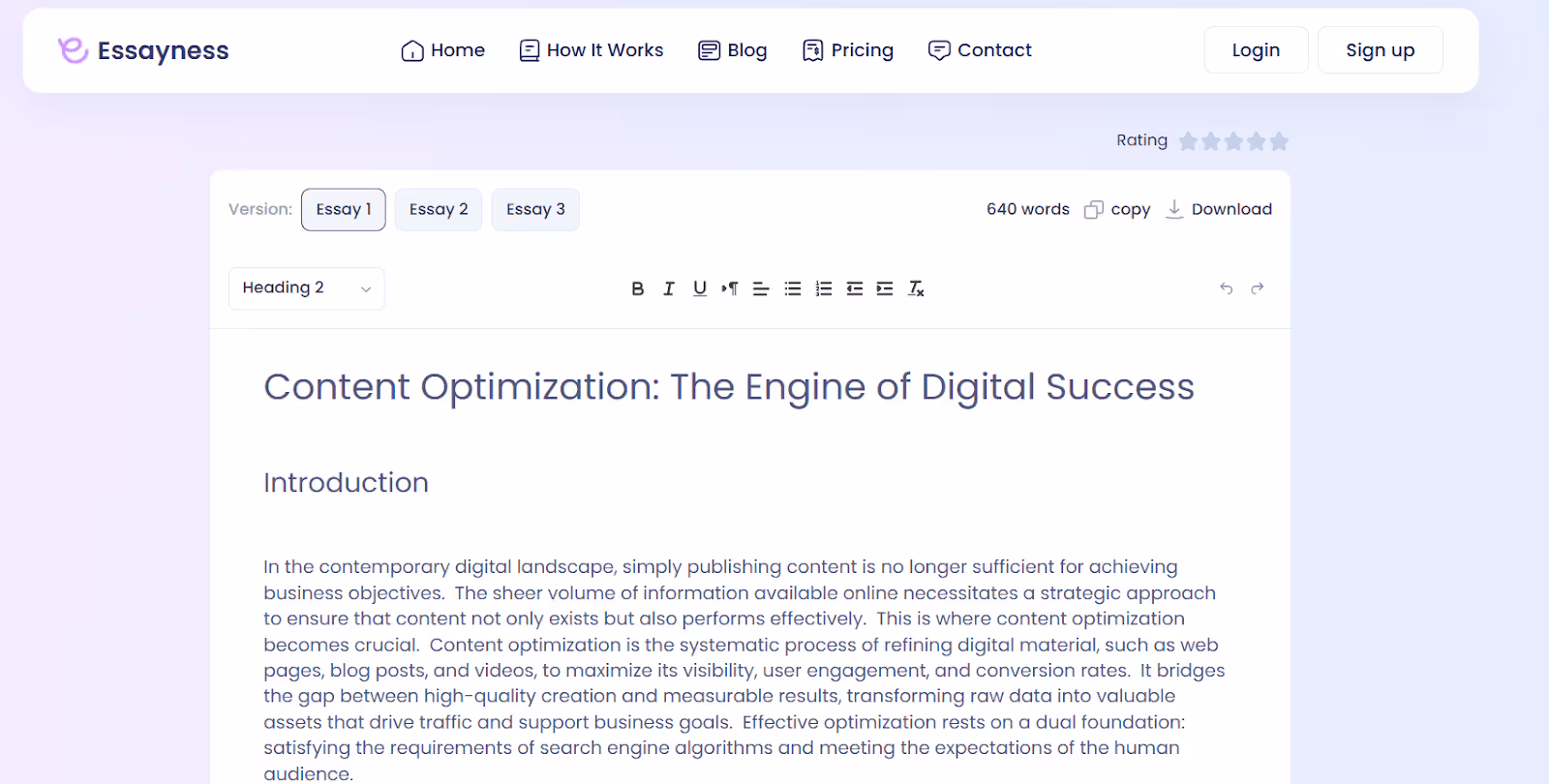Switch text direction with the paragraph icon
This screenshot has height=784, width=1549.
(x=730, y=288)
